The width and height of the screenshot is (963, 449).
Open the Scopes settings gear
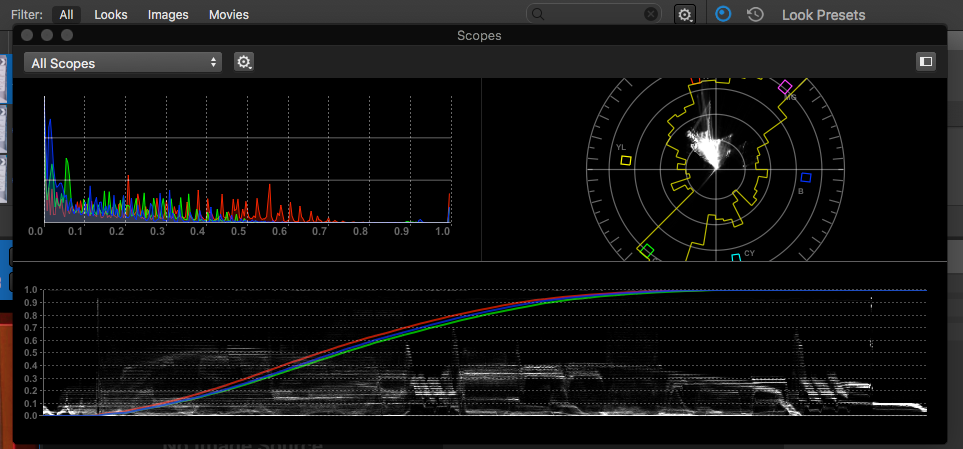pyautogui.click(x=244, y=62)
